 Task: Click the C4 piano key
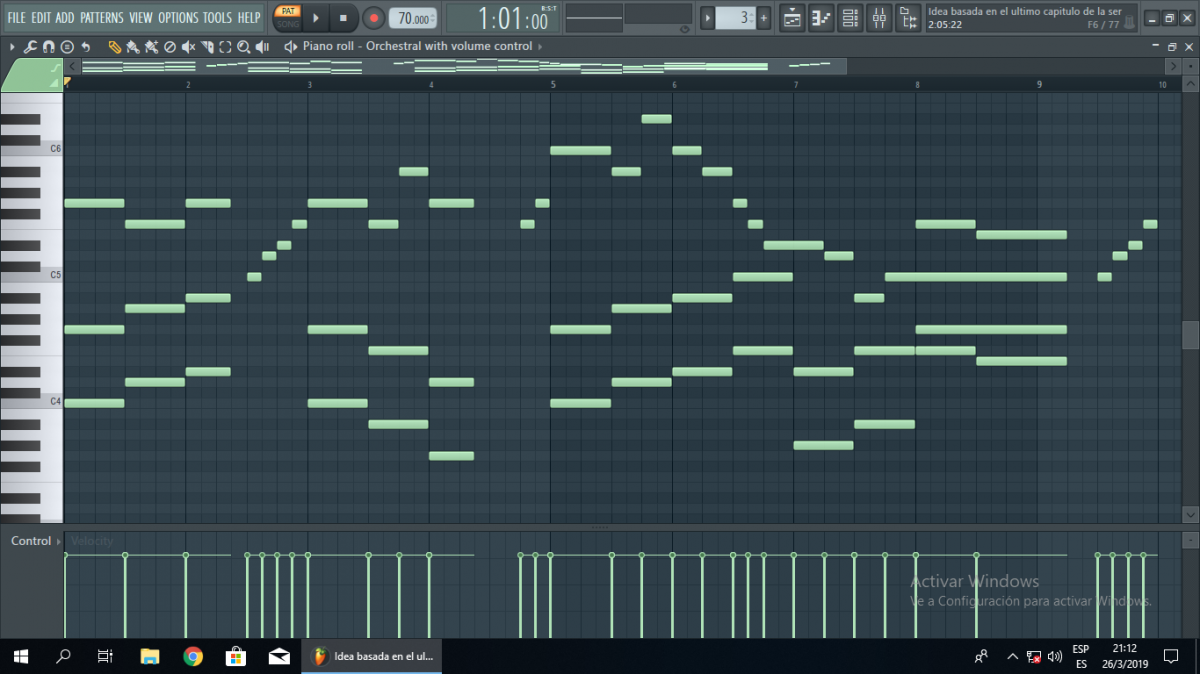pos(32,401)
